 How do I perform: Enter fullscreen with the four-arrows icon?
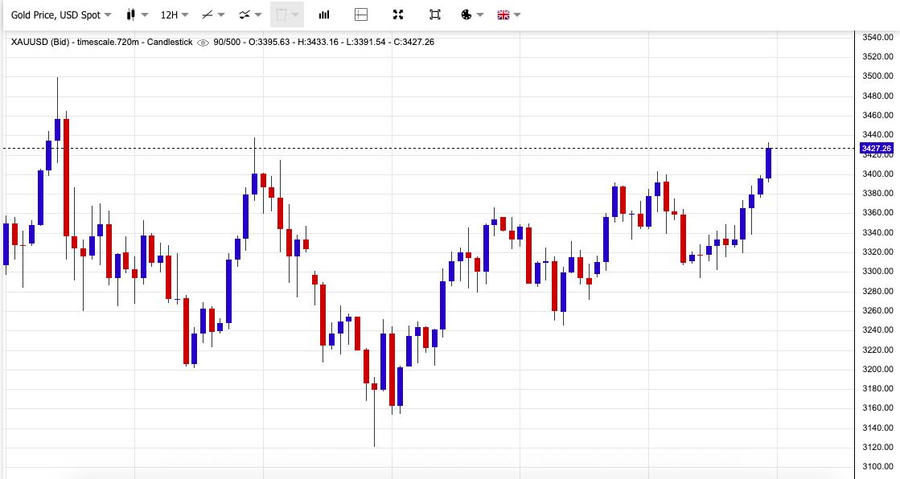[x=398, y=15]
